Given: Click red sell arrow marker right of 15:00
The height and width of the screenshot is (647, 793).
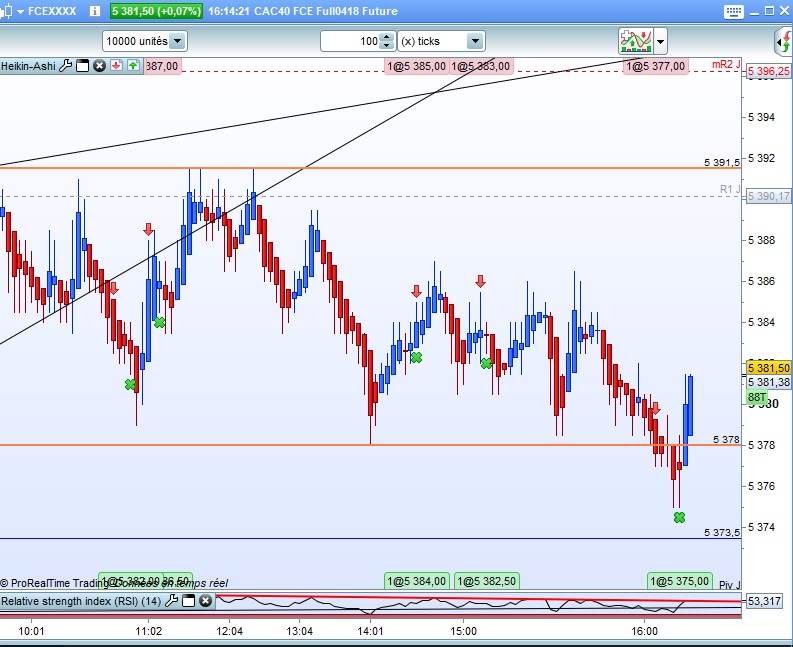Looking at the screenshot, I should [x=480, y=282].
